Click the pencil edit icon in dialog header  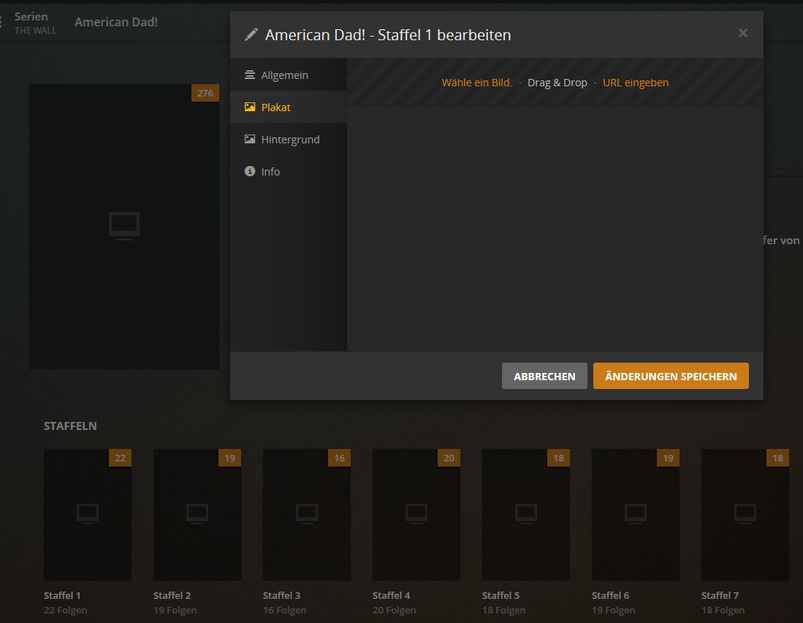click(x=251, y=35)
